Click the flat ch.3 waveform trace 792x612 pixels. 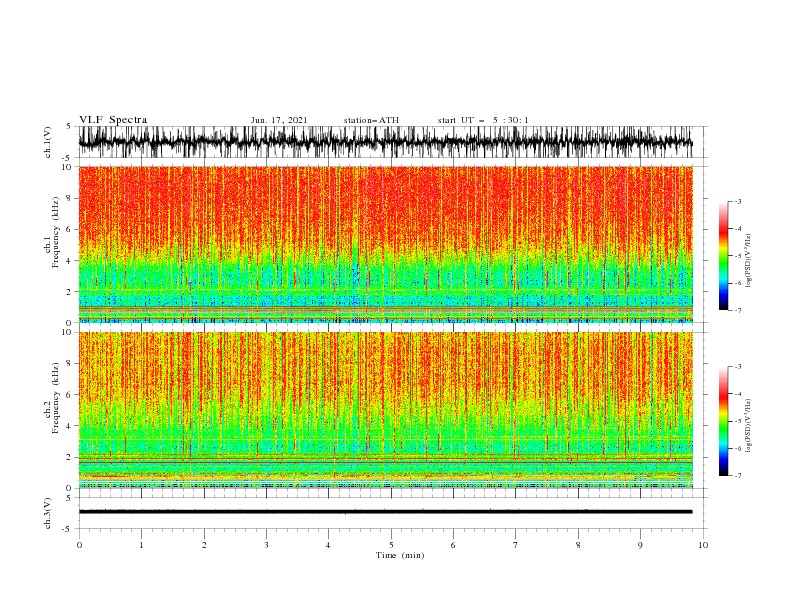point(385,512)
